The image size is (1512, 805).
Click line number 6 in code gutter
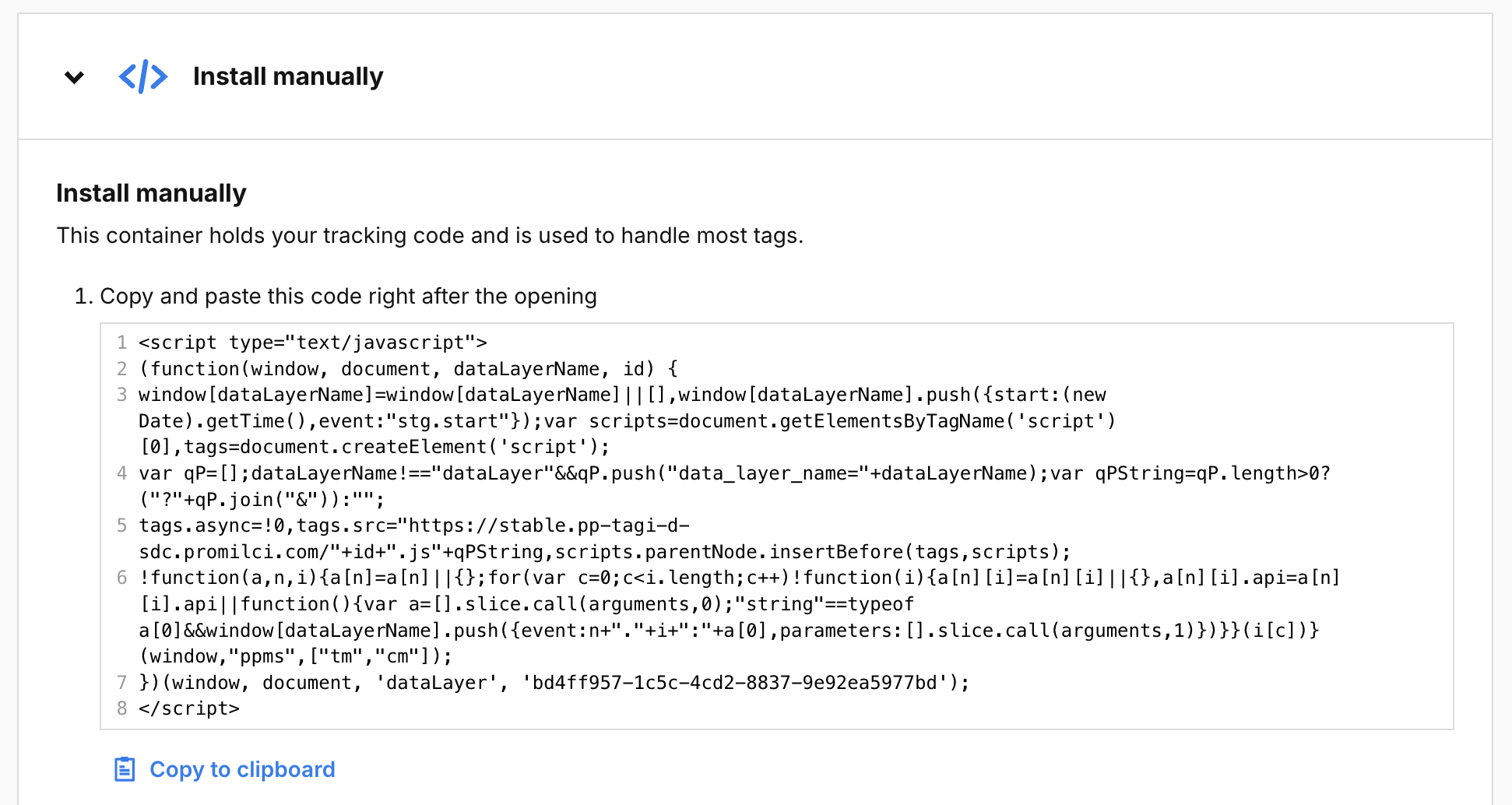tap(122, 578)
